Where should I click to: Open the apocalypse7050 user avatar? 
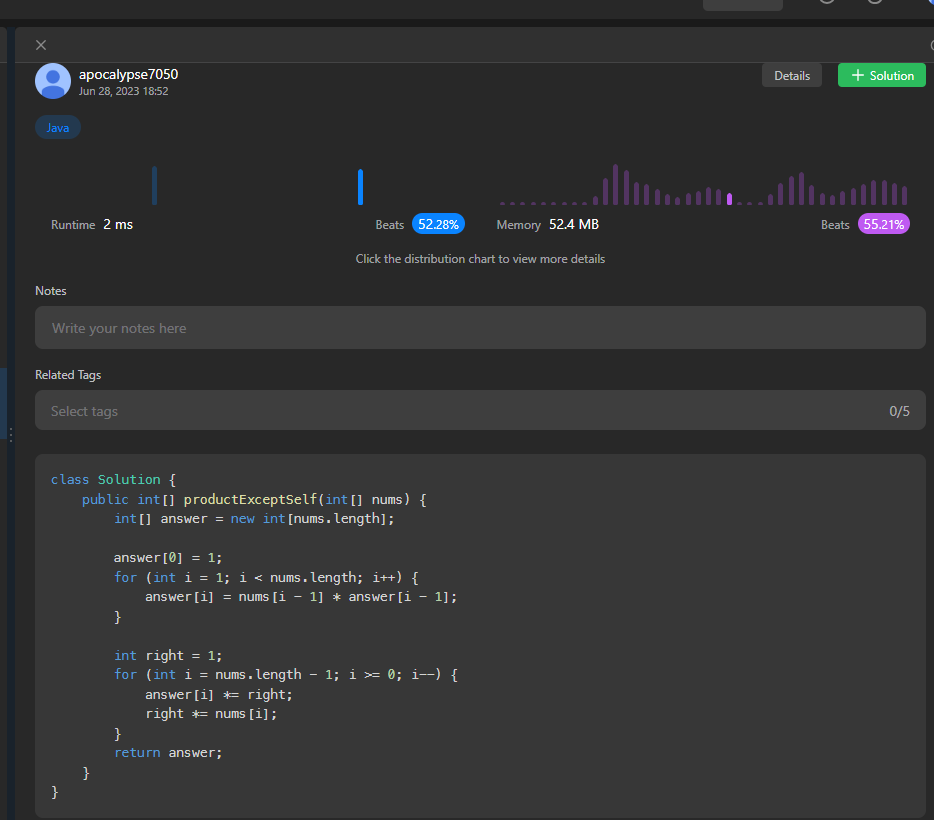coord(53,81)
